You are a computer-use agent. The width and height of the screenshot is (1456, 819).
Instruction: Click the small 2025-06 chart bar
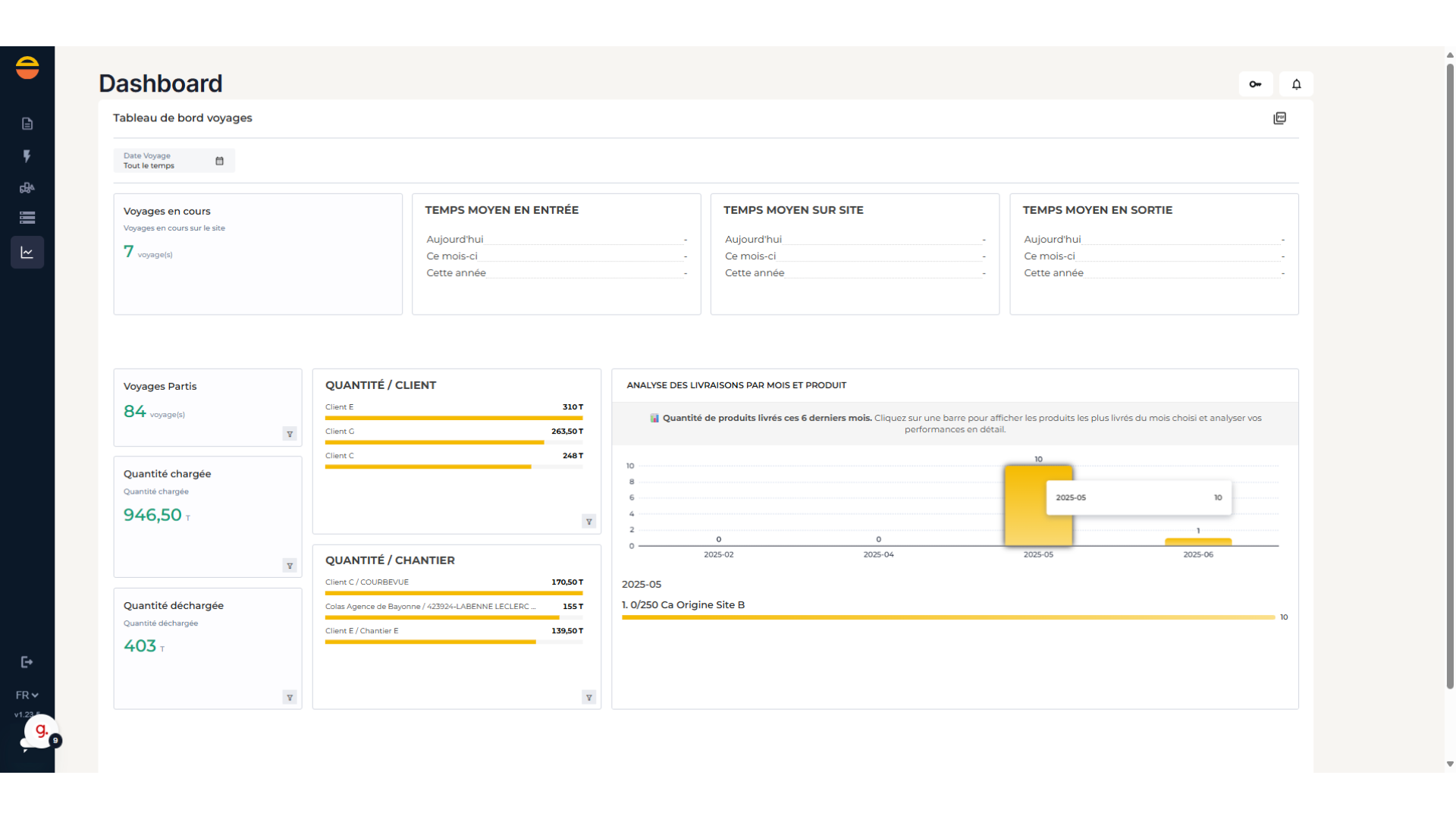click(1198, 542)
